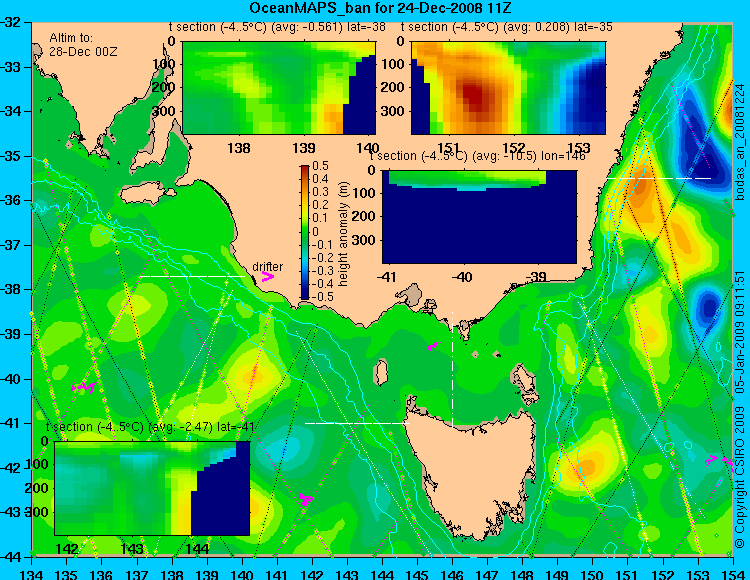Click the warm eddy near 140.5E, 40S
The height and width of the screenshot is (580, 750).
pos(254,375)
